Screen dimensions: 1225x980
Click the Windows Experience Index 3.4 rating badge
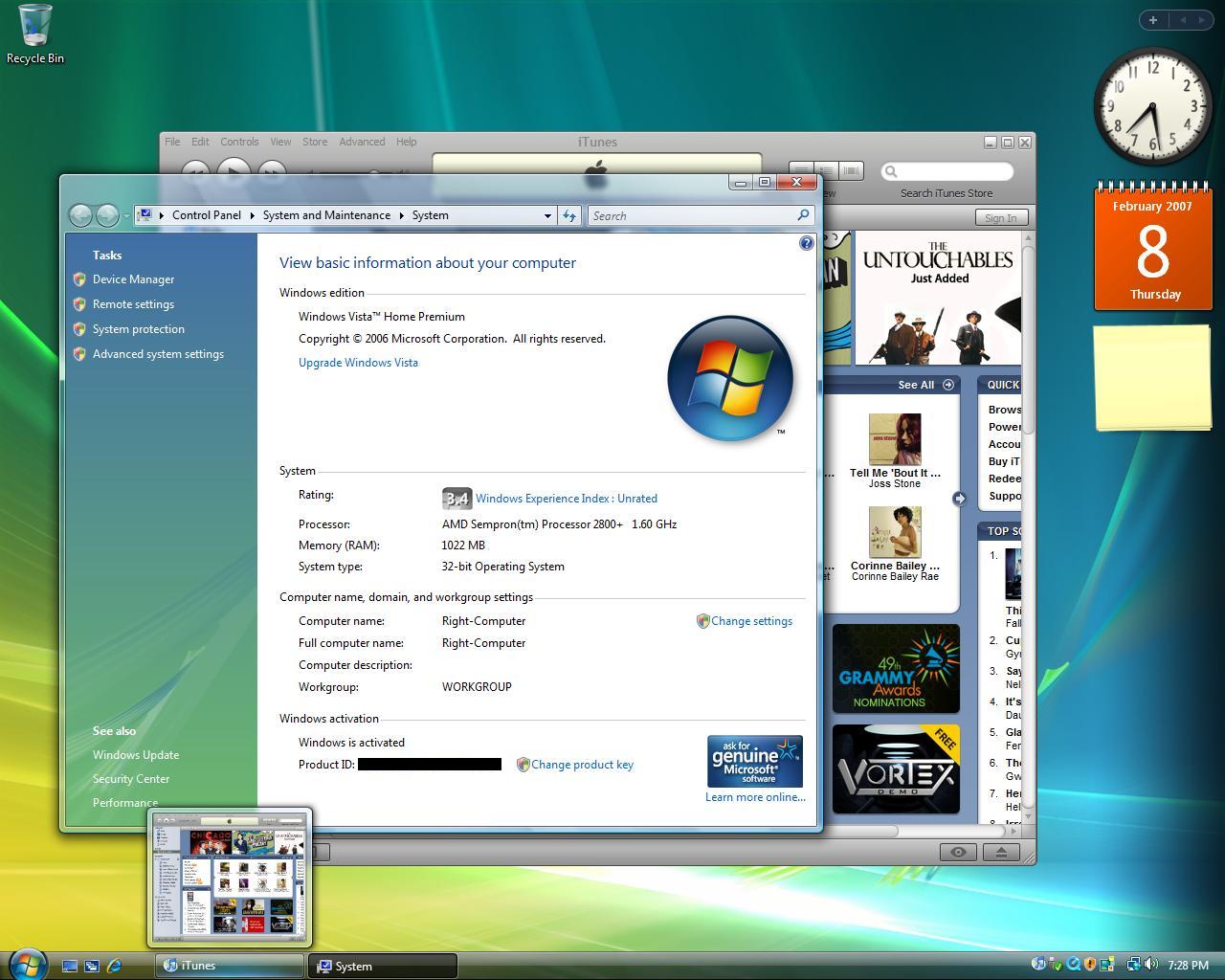pos(457,499)
